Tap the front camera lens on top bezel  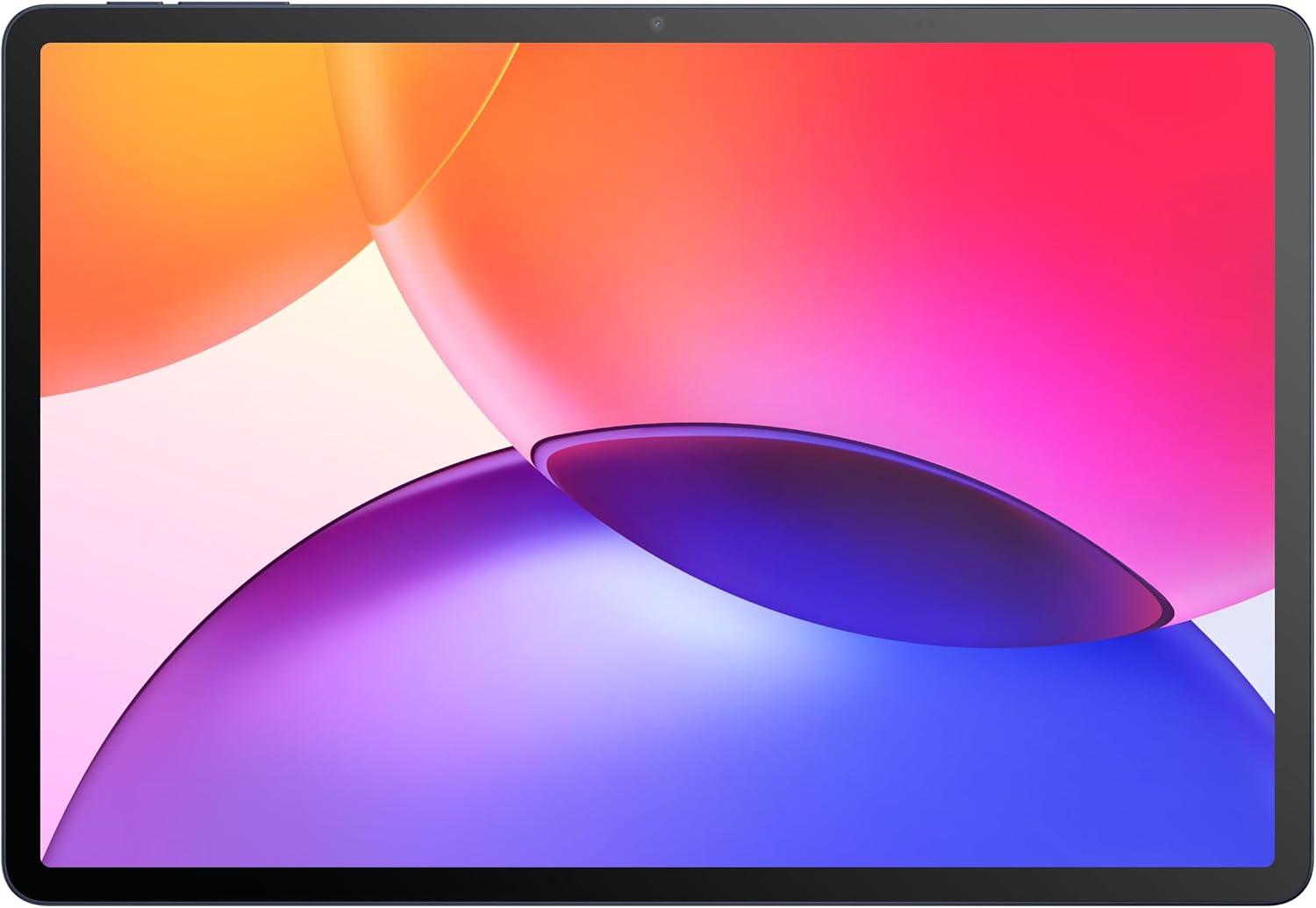click(x=656, y=24)
